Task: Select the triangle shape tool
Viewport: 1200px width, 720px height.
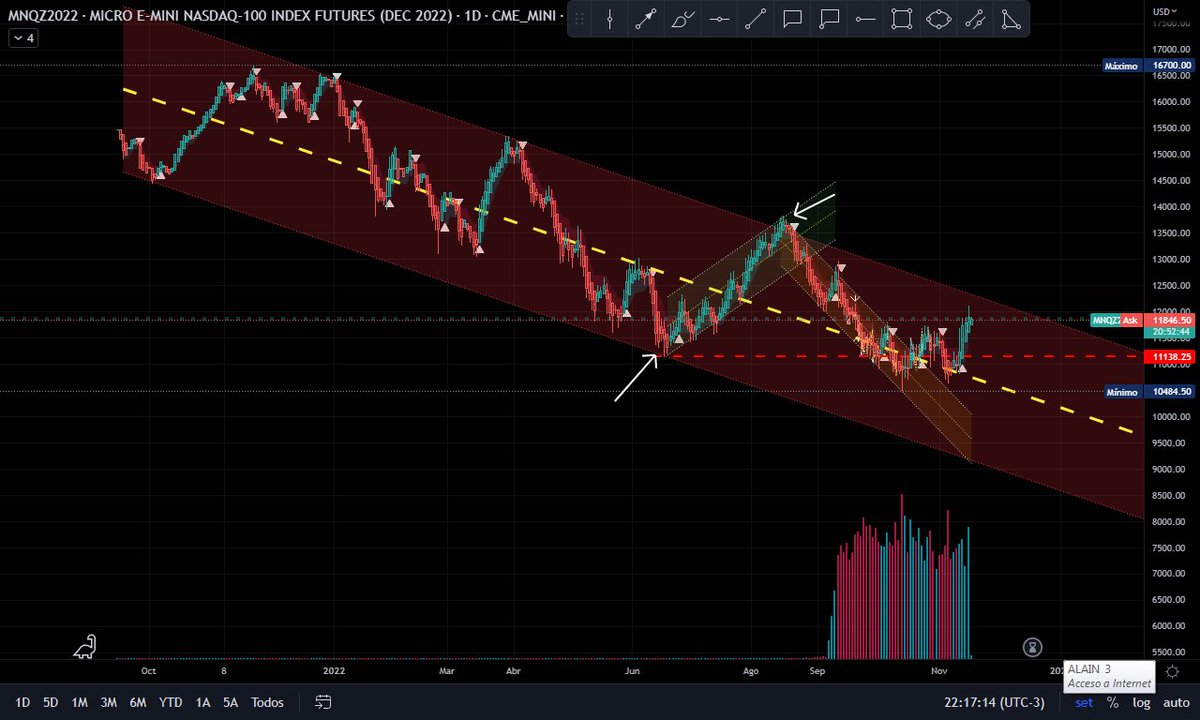Action: (x=1011, y=19)
